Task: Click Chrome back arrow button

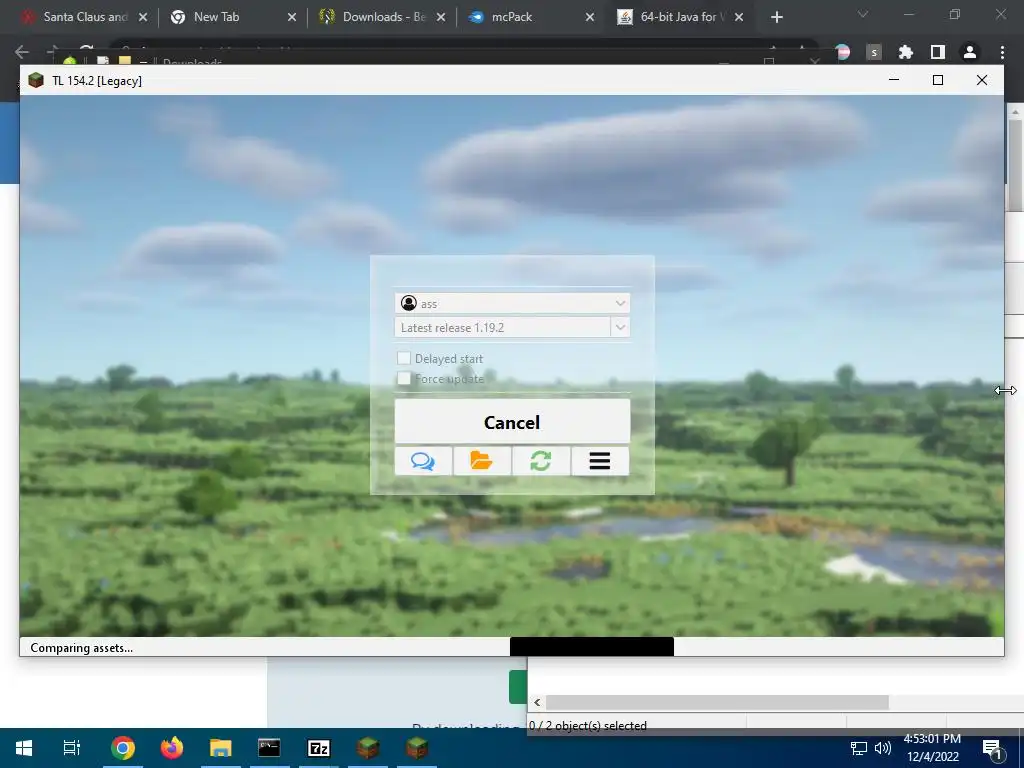Action: 22,52
